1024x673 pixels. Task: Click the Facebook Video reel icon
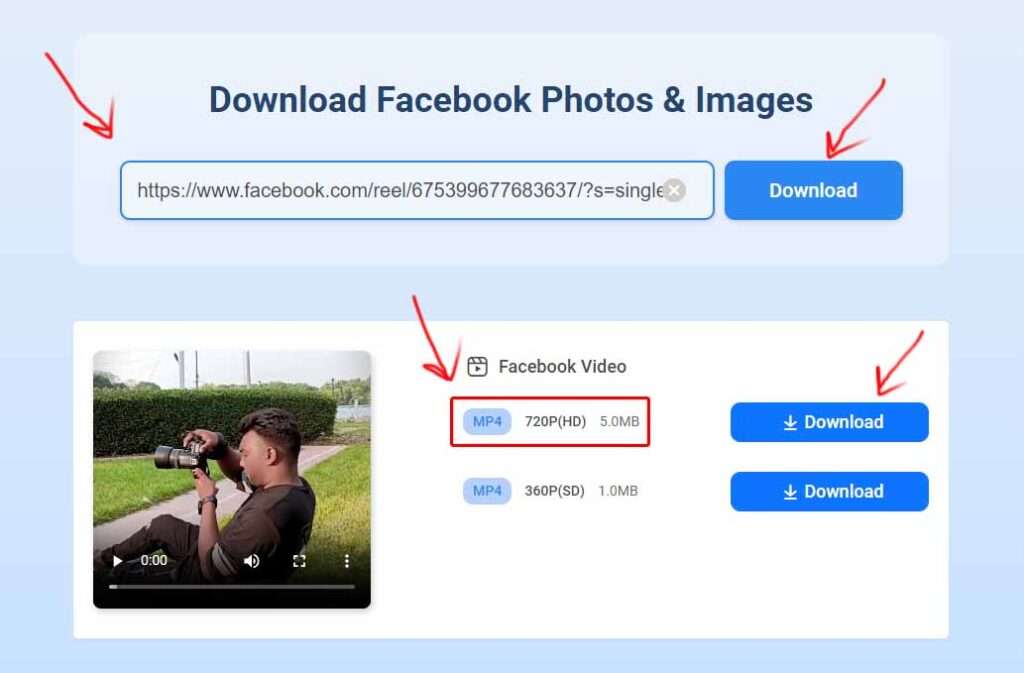pyautogui.click(x=477, y=366)
